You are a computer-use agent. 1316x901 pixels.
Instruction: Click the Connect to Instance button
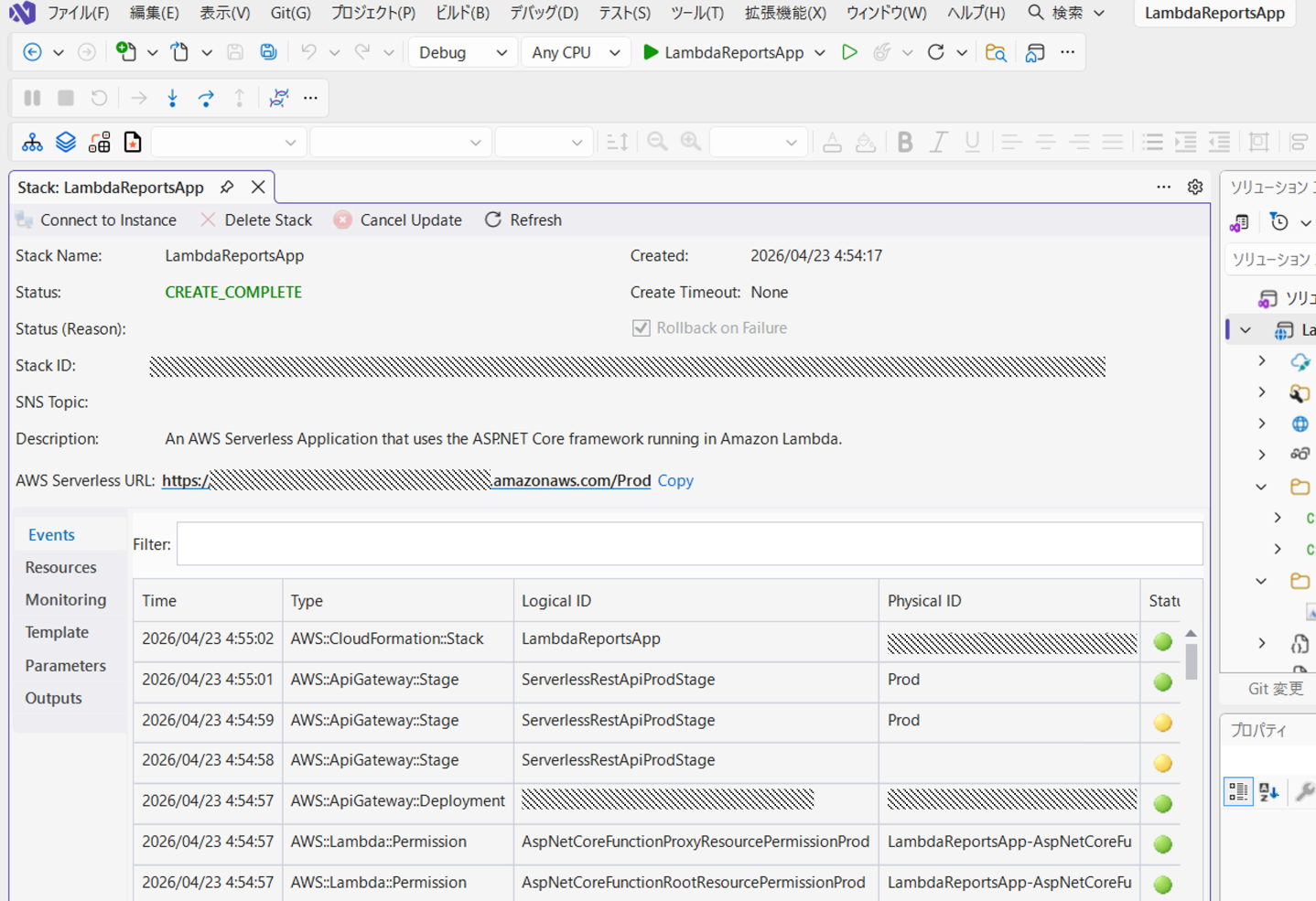tap(96, 220)
